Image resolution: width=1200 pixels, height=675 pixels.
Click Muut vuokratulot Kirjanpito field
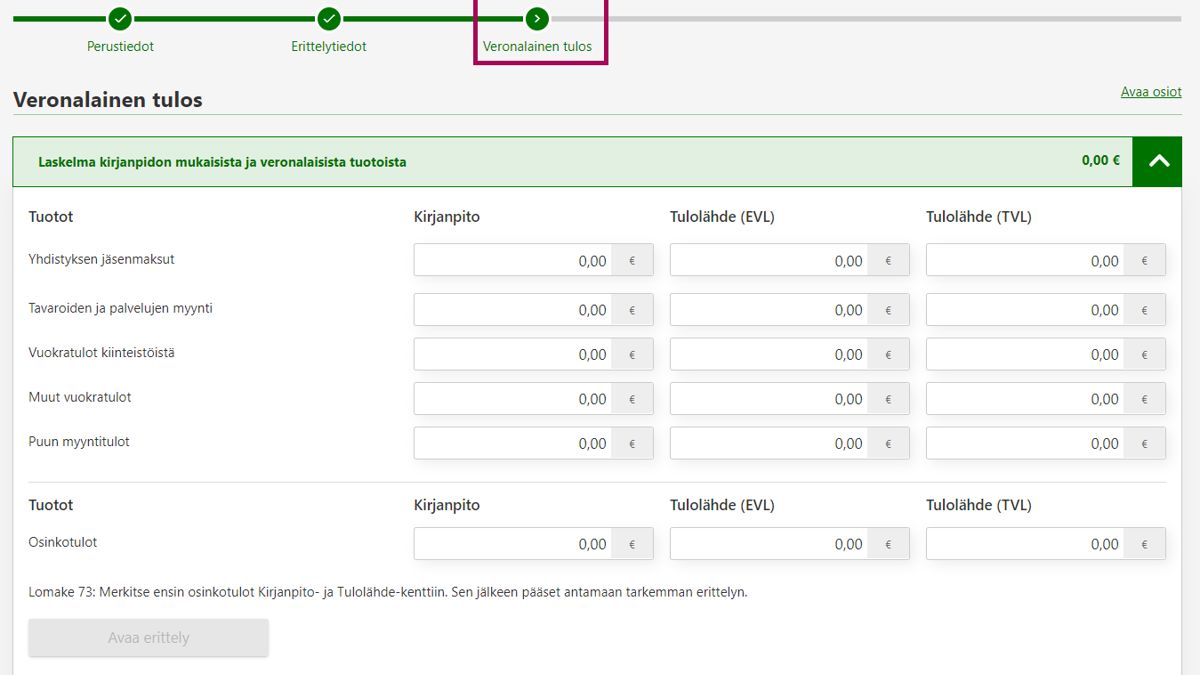click(513, 399)
